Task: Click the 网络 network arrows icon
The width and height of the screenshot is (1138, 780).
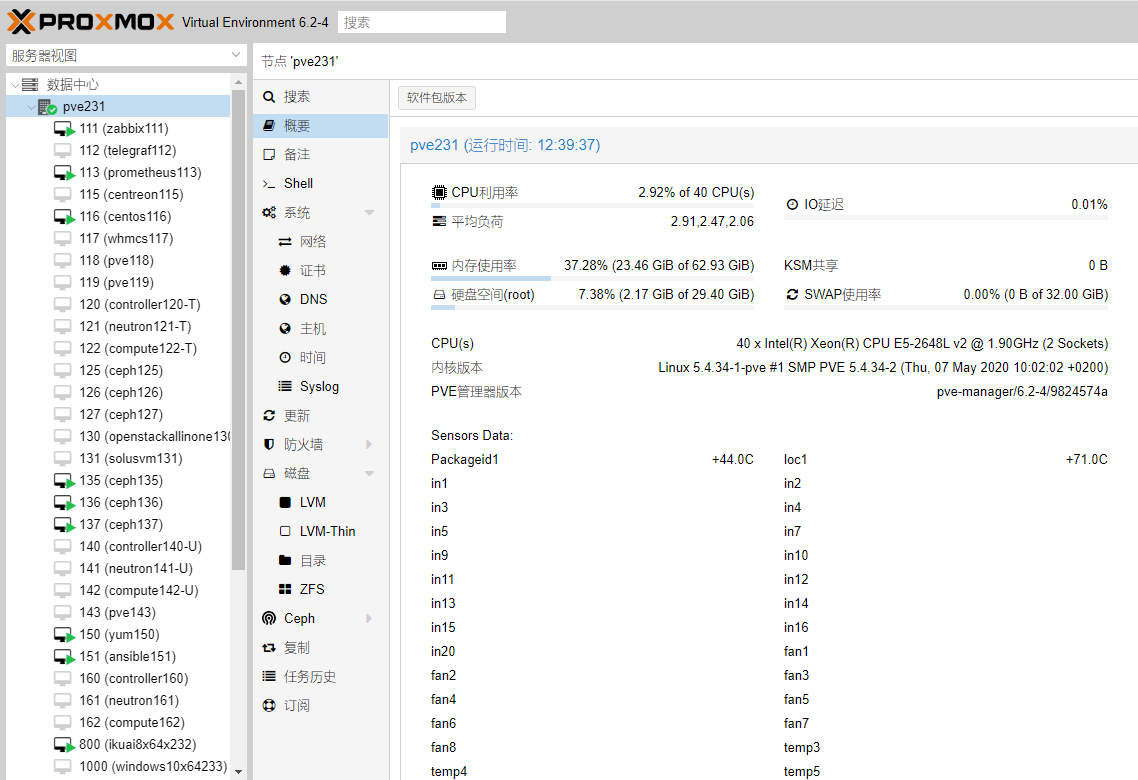Action: click(x=285, y=242)
